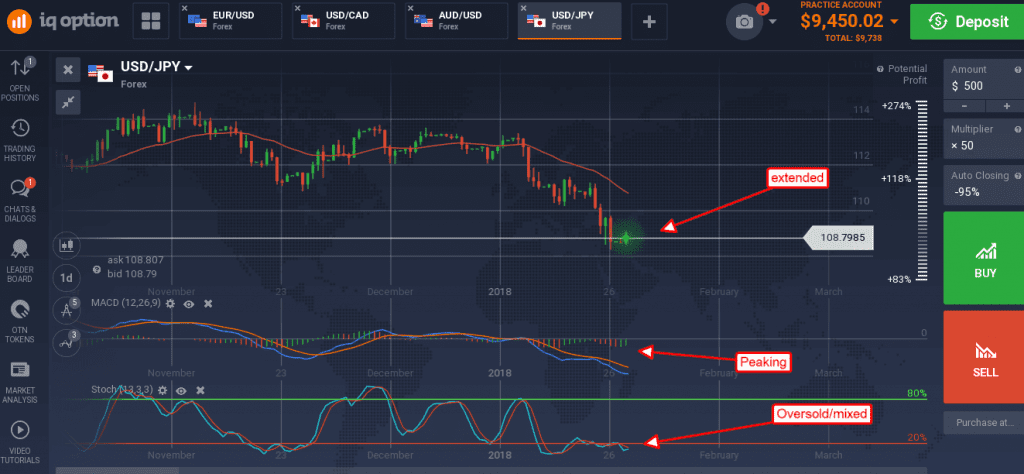Remove the Stoch indicator
Screen dimensions: 1024x474
(x=200, y=390)
